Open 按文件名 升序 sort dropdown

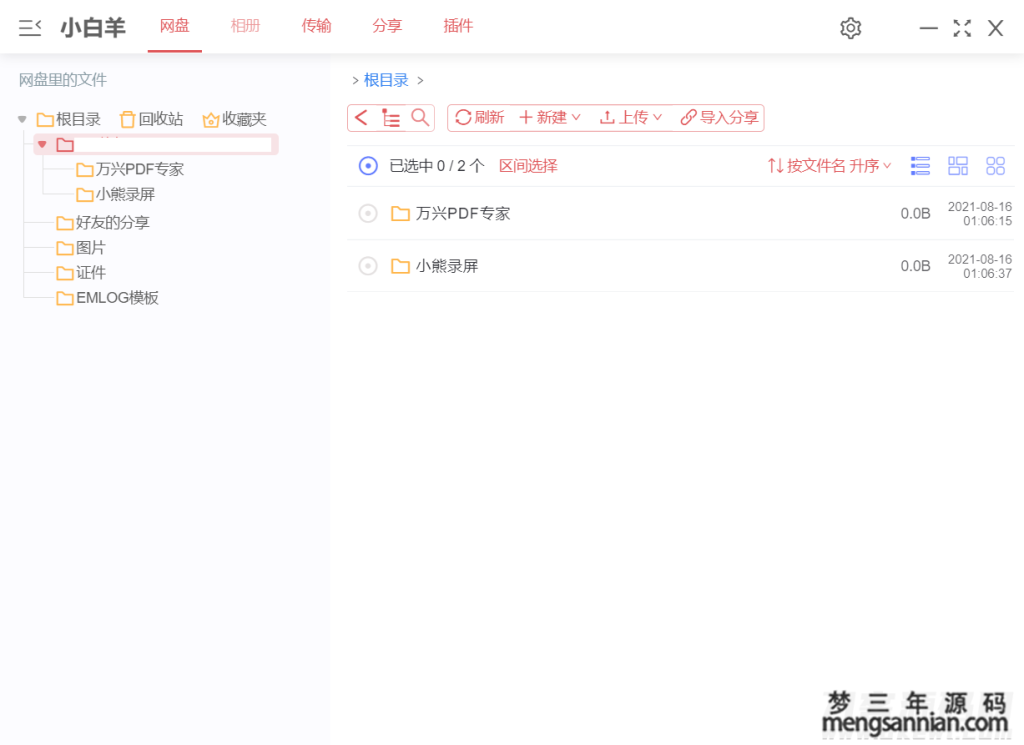click(x=829, y=166)
